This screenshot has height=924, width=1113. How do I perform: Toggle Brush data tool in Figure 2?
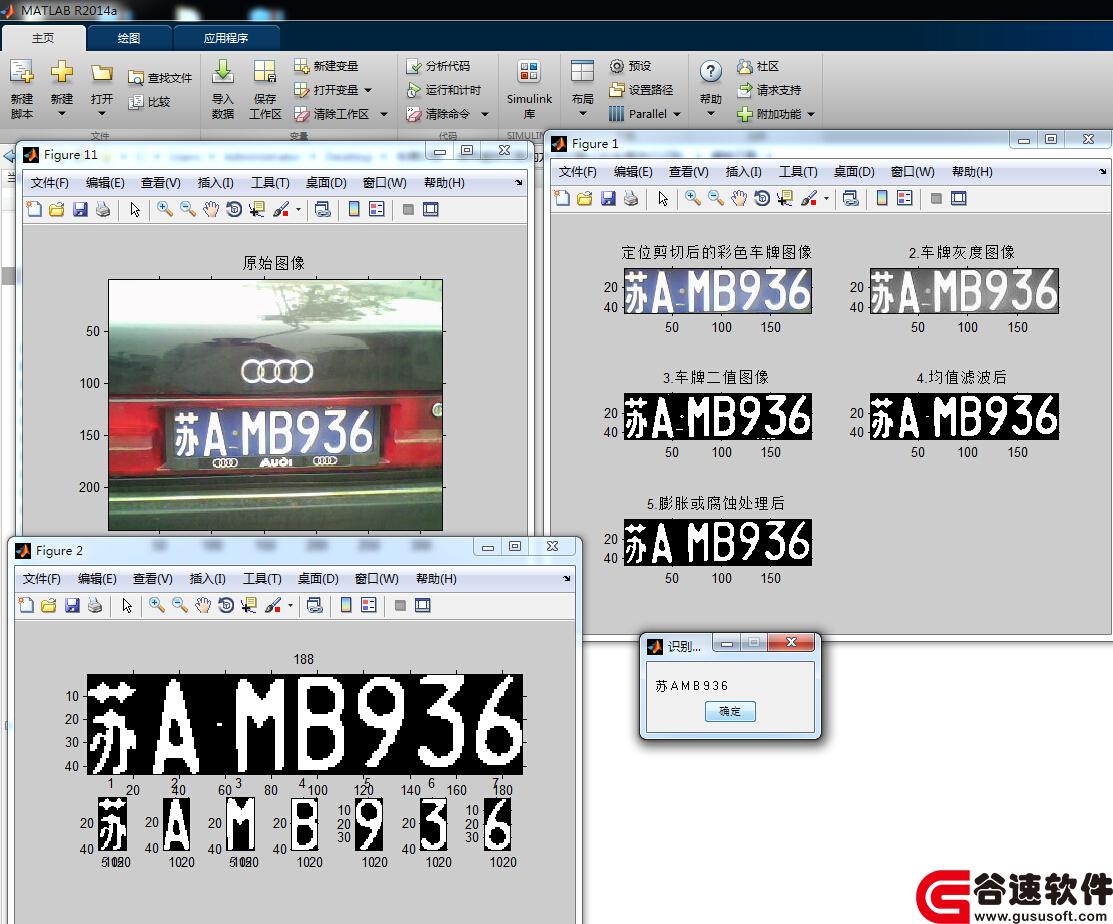[x=272, y=605]
